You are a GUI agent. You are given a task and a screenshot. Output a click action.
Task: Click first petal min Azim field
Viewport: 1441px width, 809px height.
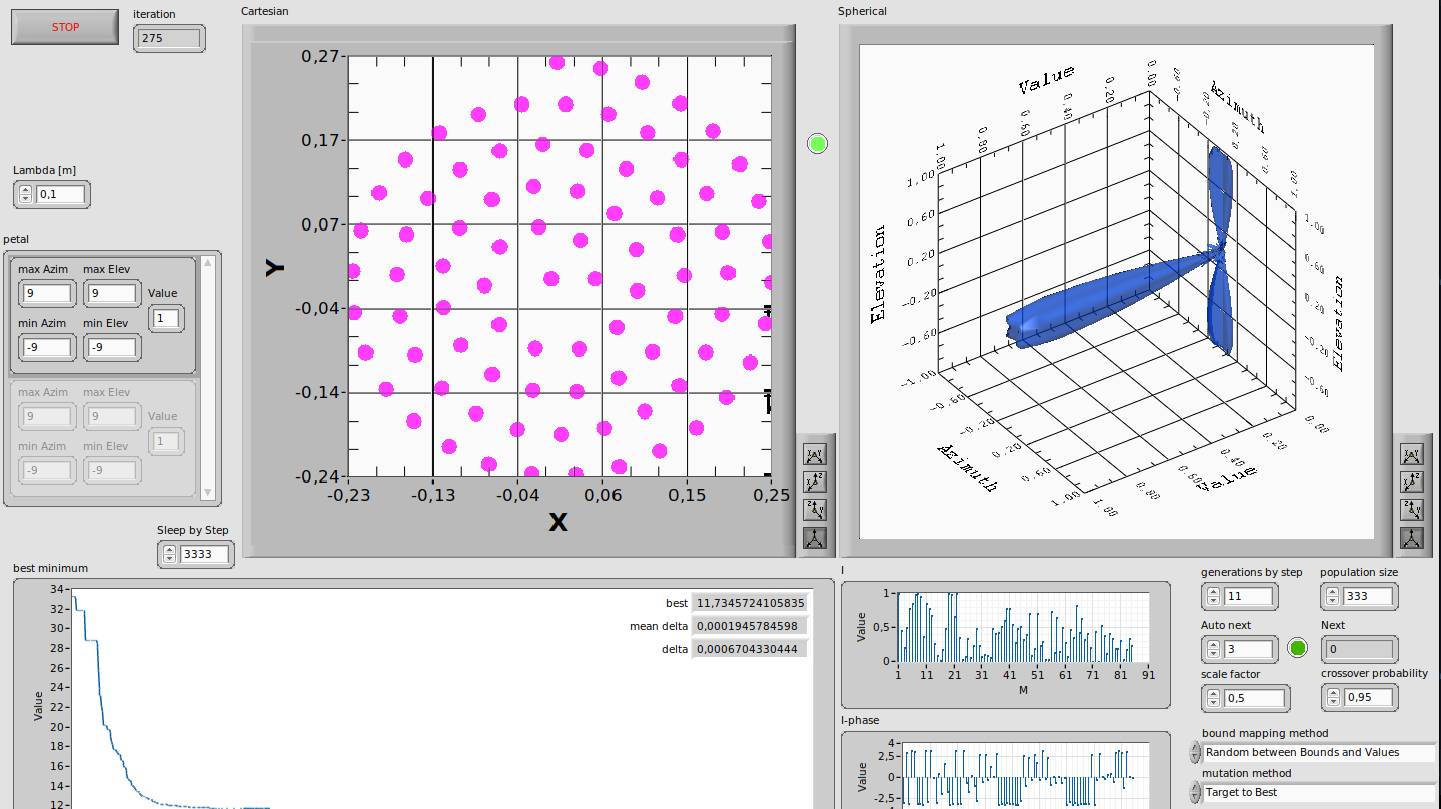coord(47,347)
